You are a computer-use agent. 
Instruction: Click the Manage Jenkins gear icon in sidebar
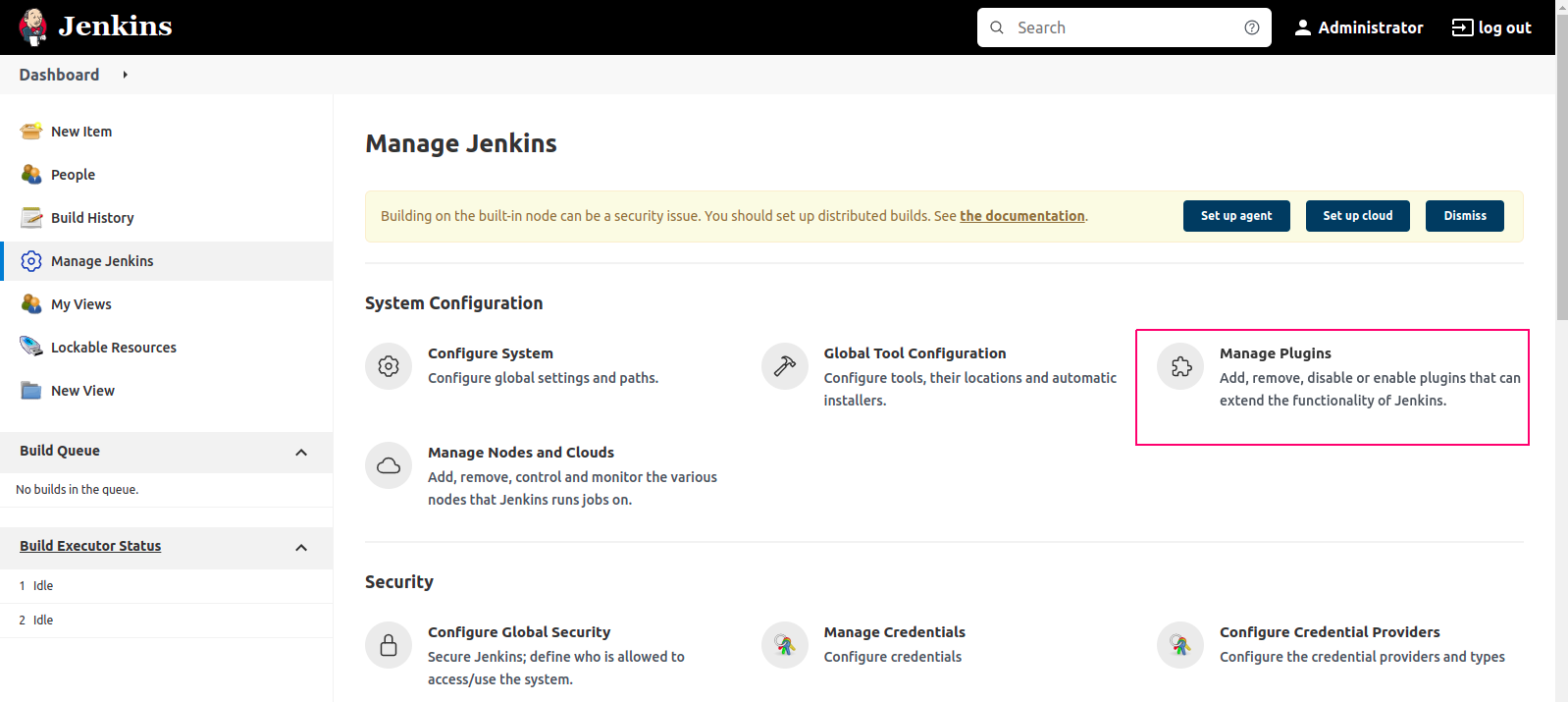[x=31, y=261]
